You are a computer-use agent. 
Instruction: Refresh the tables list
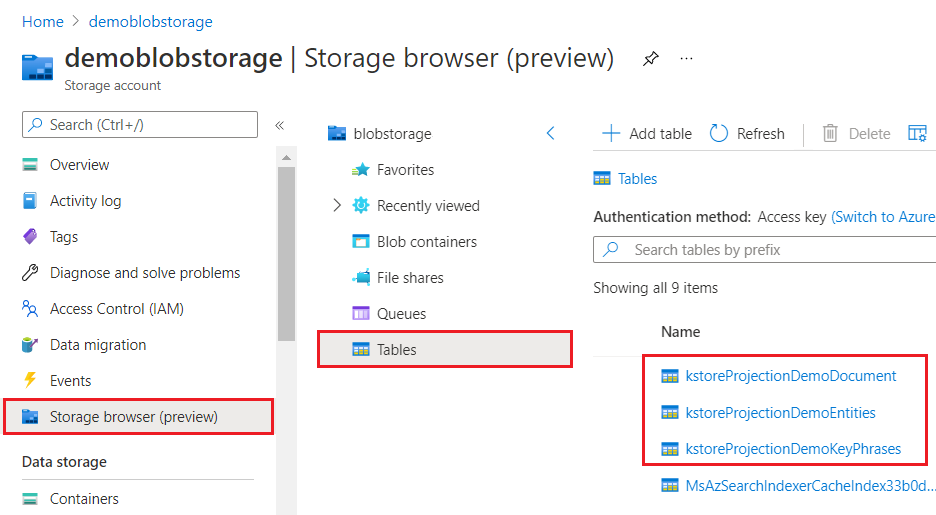pos(747,134)
